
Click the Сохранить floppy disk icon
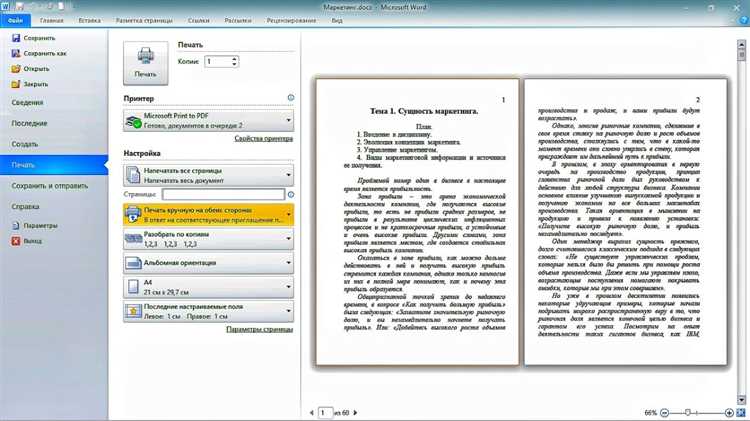coord(15,38)
